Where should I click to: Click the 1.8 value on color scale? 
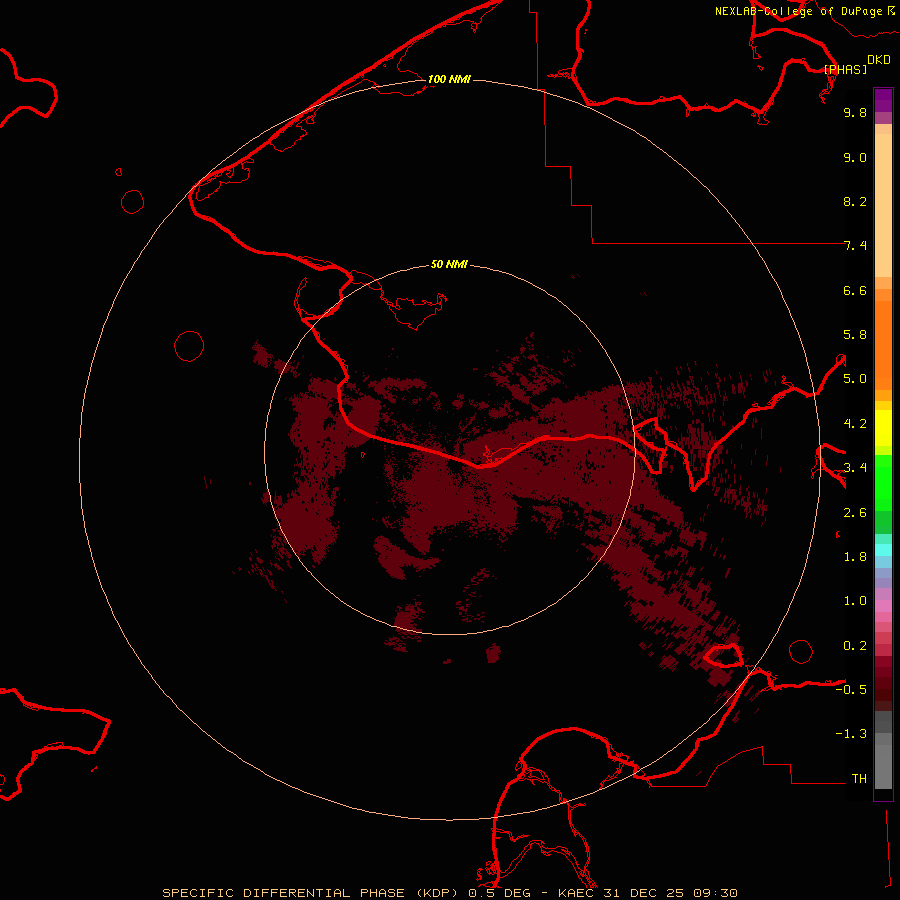pyautogui.click(x=855, y=557)
